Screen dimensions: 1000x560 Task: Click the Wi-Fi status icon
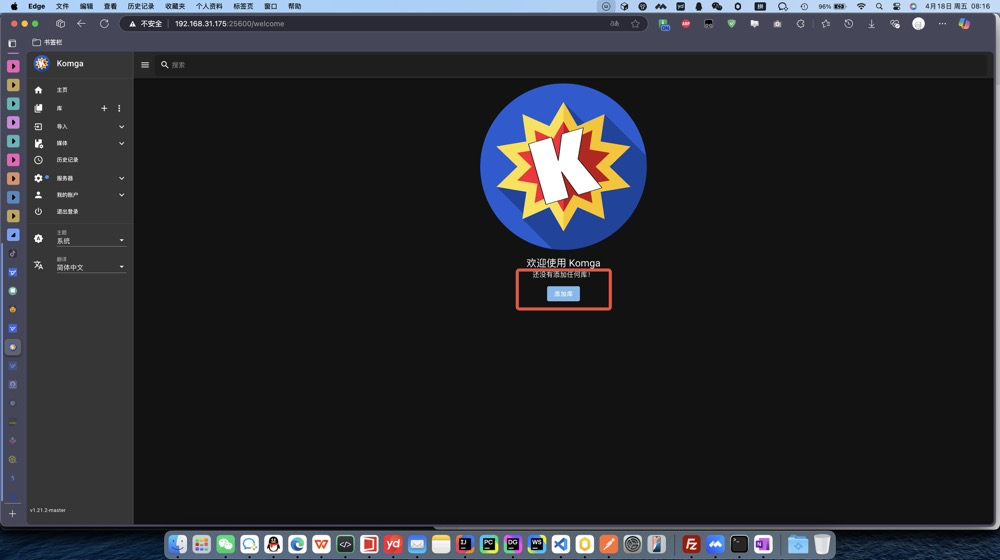[x=861, y=6]
